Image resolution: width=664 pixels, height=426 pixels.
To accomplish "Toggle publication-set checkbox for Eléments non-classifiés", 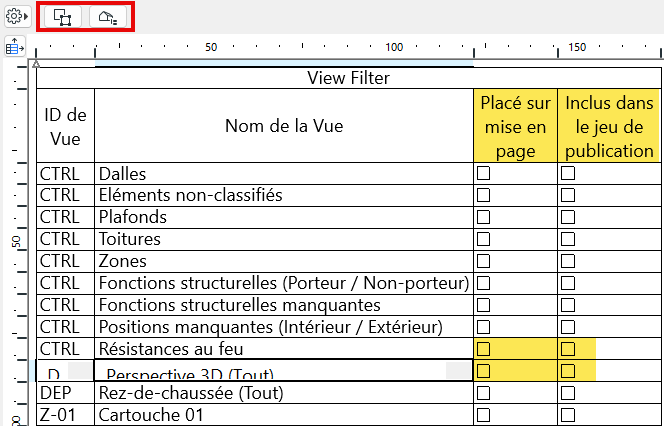I will (x=568, y=195).
